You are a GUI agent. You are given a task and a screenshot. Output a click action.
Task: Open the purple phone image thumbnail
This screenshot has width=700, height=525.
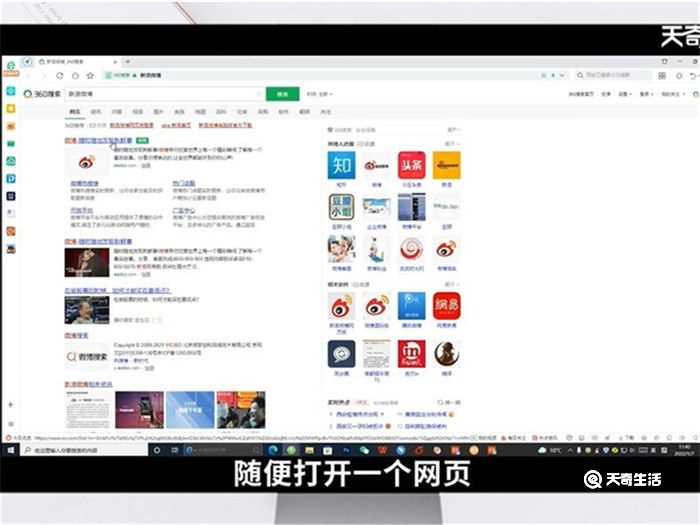pyautogui.click(x=139, y=410)
